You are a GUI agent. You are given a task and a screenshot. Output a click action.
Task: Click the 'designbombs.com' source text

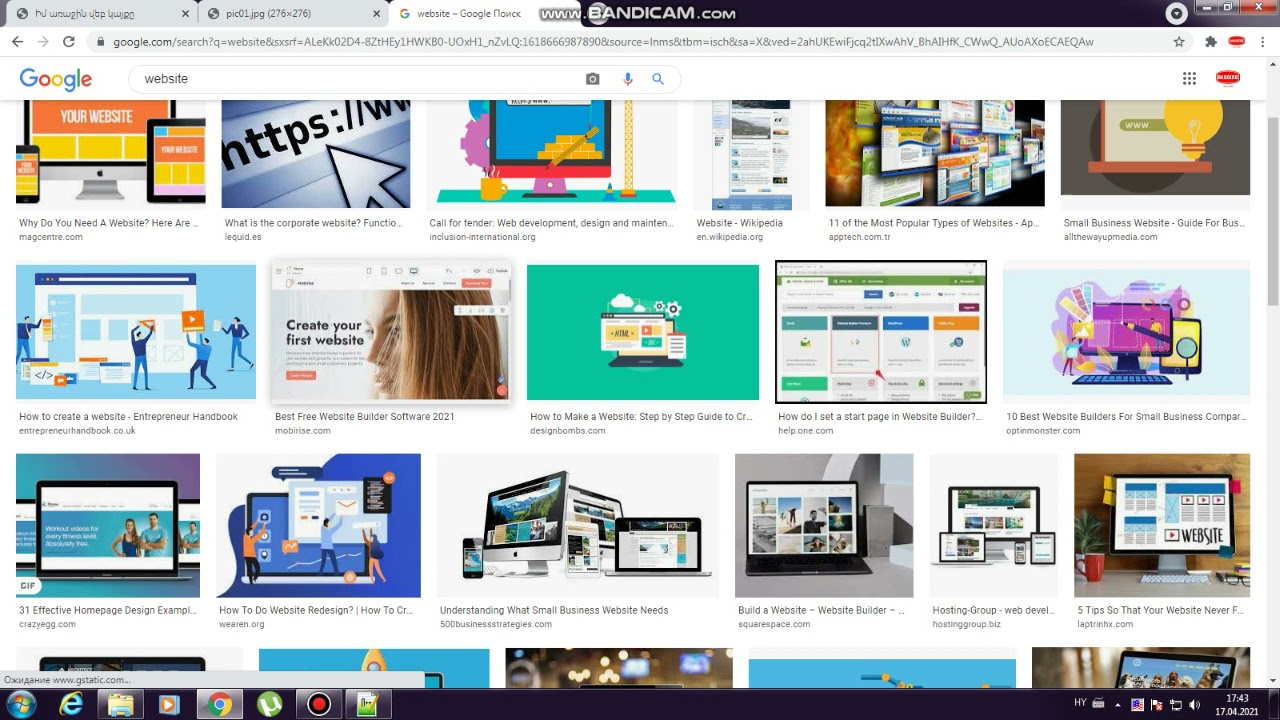[568, 430]
